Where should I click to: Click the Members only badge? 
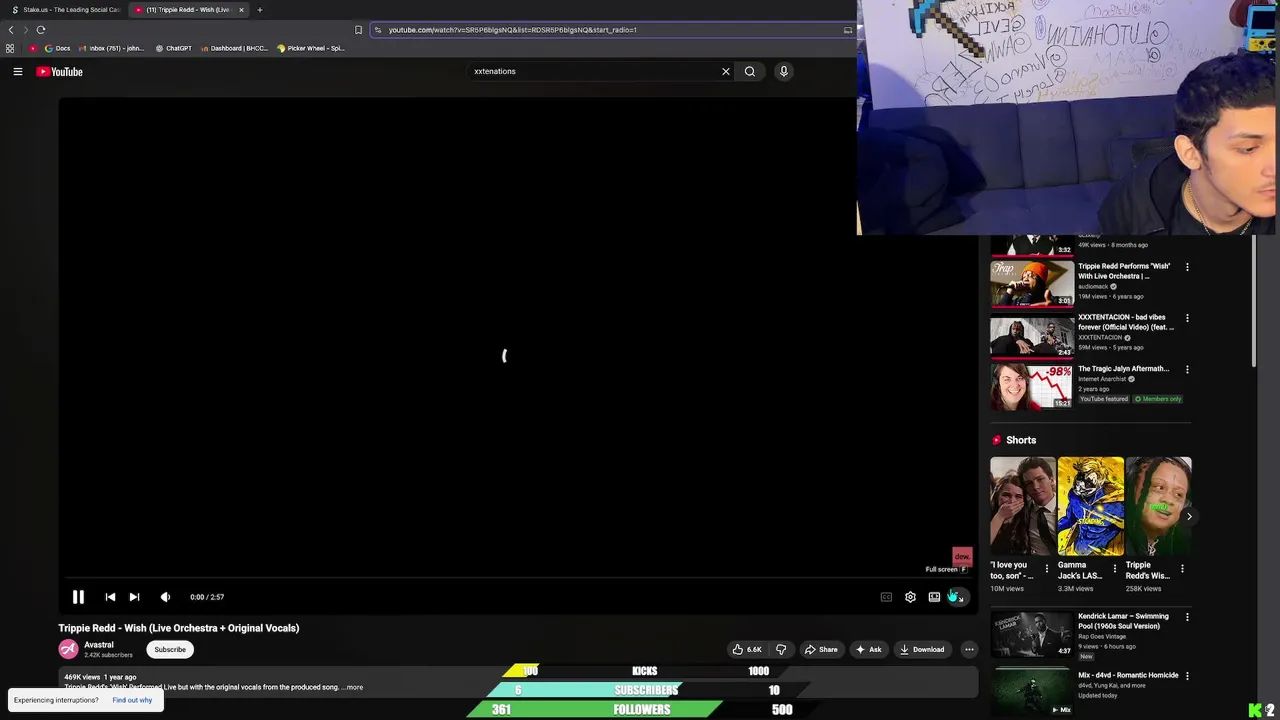(1158, 399)
